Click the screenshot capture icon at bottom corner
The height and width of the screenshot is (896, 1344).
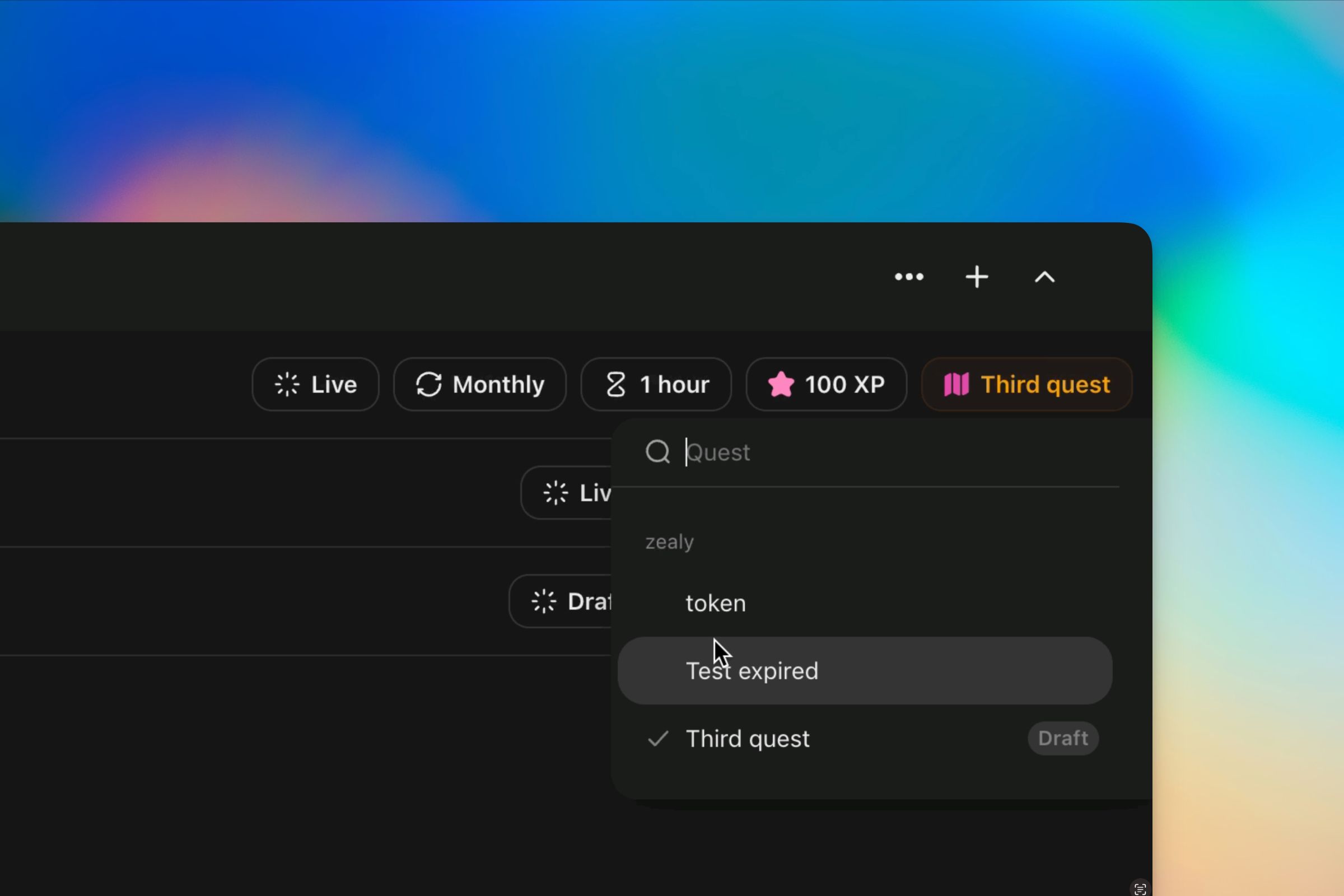click(x=1140, y=889)
